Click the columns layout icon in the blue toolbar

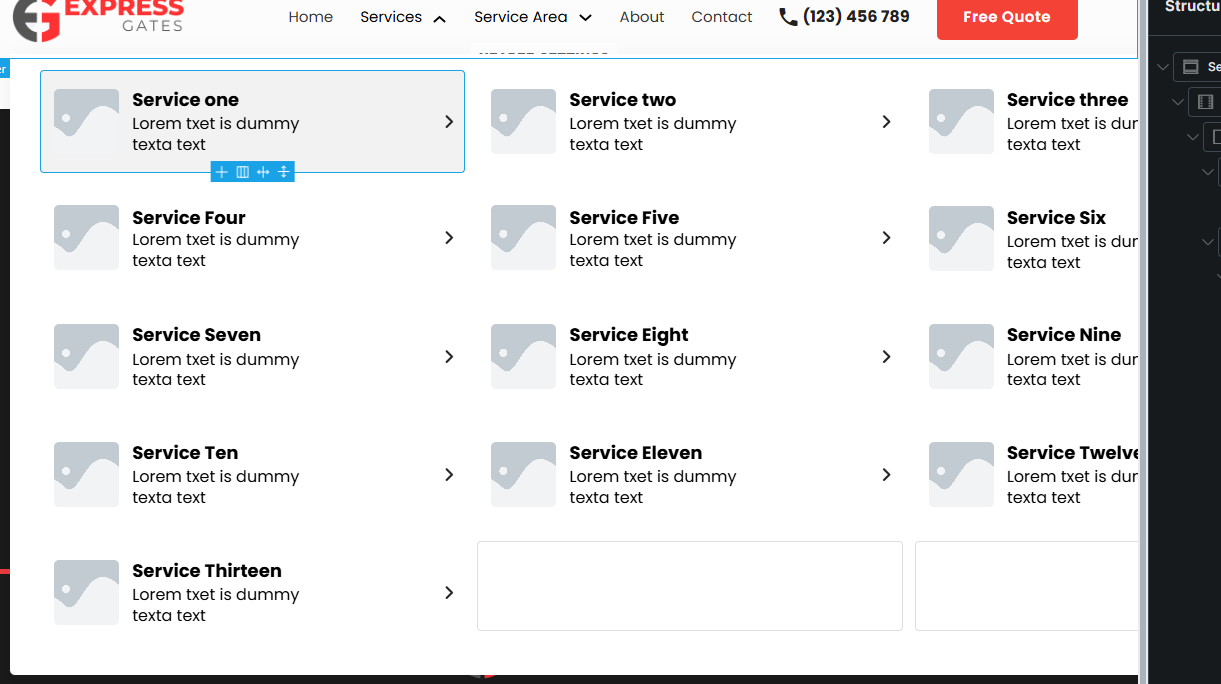click(242, 172)
